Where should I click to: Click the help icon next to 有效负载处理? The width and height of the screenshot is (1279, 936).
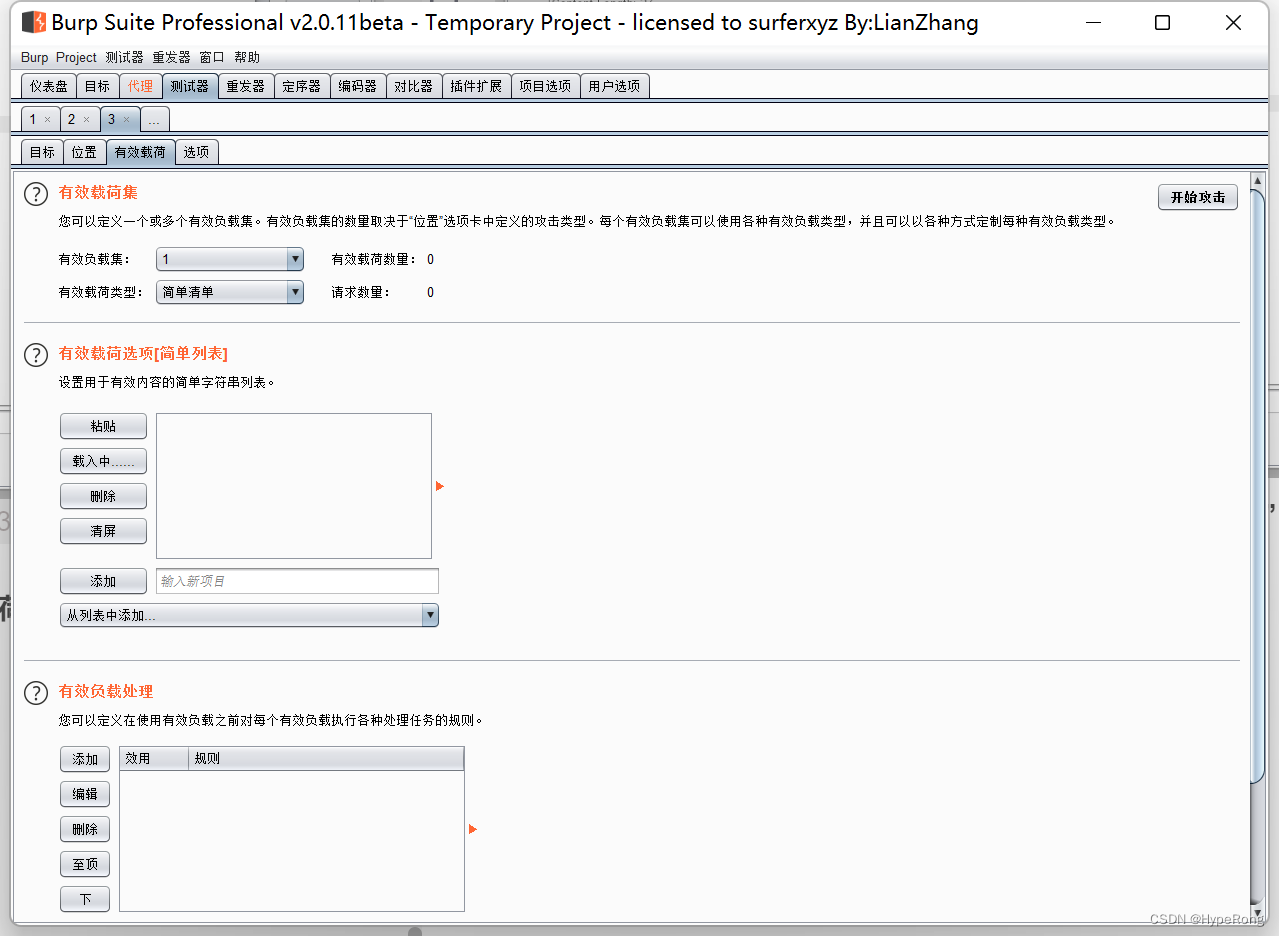click(35, 693)
